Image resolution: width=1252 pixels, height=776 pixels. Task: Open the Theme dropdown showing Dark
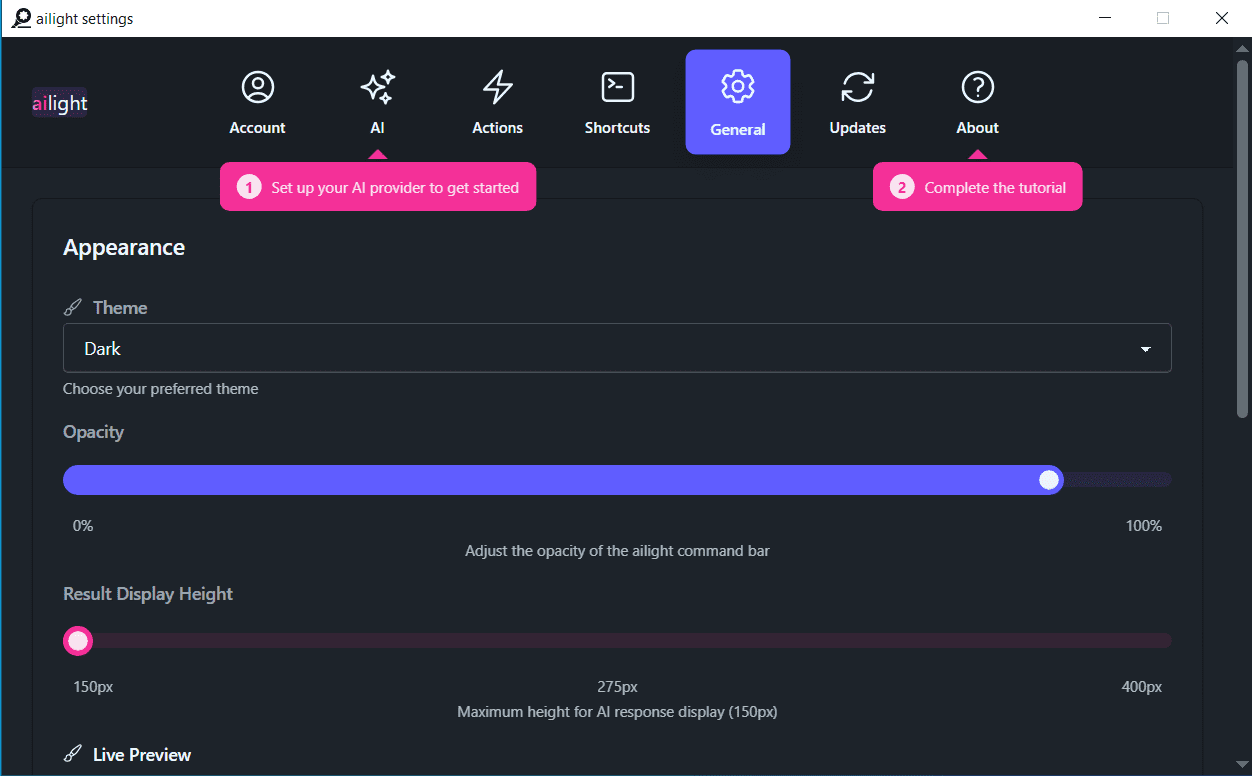click(x=617, y=348)
